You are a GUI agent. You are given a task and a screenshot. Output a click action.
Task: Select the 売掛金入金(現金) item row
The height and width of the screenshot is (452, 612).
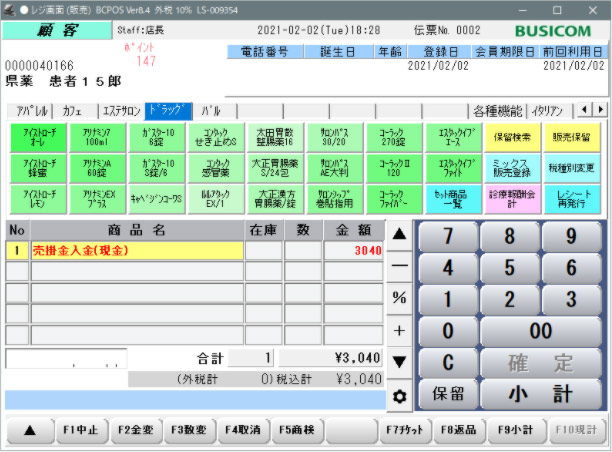click(x=137, y=251)
